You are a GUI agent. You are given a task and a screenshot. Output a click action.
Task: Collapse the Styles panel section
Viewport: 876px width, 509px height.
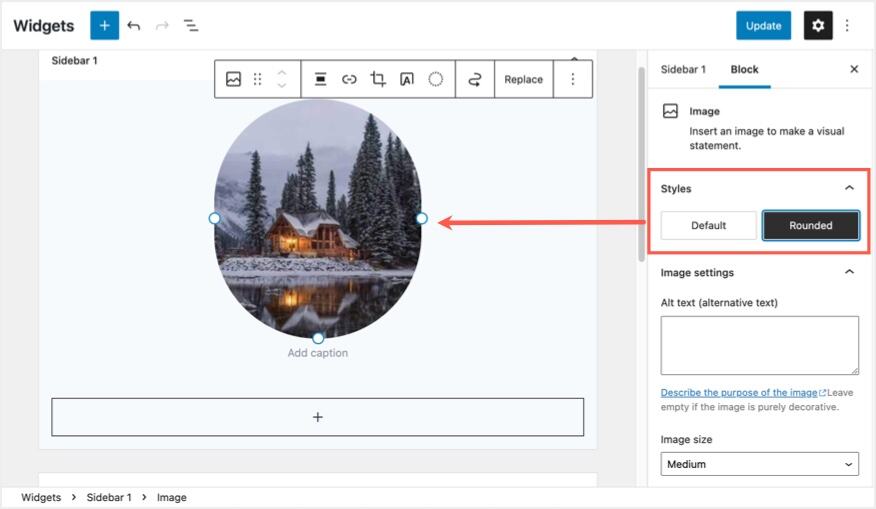pyautogui.click(x=849, y=188)
